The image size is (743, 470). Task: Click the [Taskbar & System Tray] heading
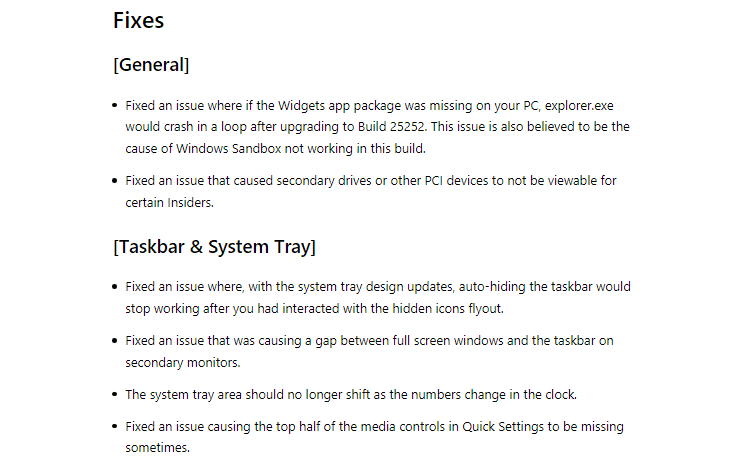pyautogui.click(x=214, y=247)
